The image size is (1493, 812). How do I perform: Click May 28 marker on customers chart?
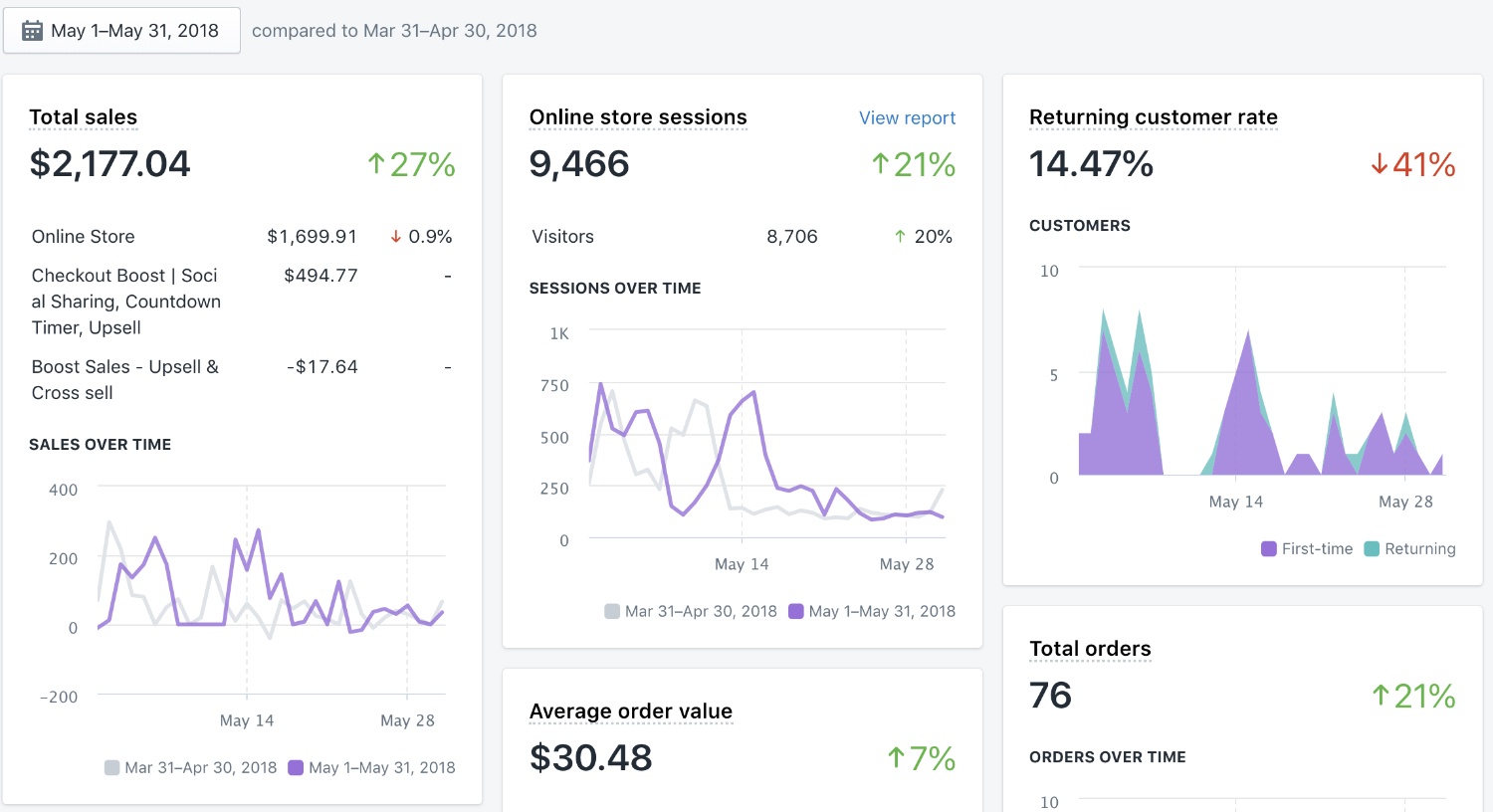pyautogui.click(x=1405, y=502)
